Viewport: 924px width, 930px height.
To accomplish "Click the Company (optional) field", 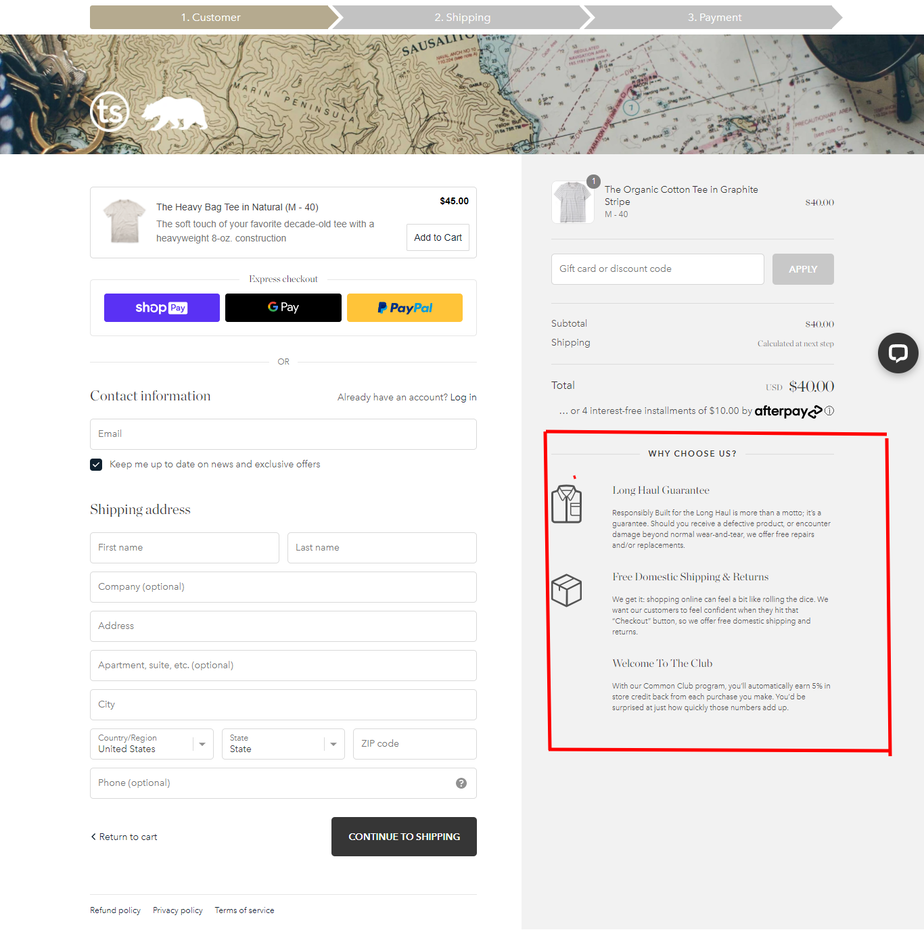I will point(283,587).
